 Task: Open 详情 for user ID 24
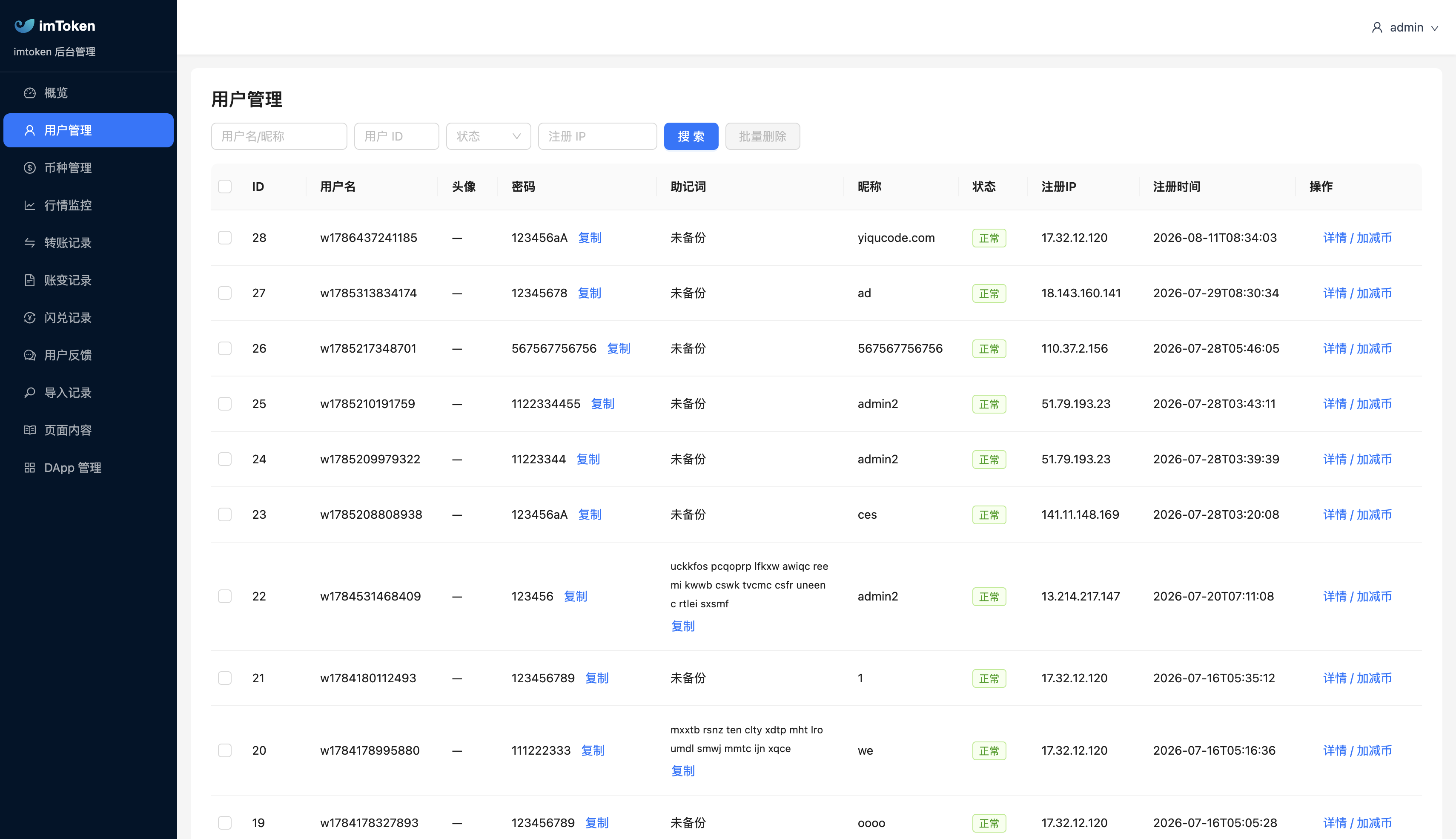[x=1335, y=459]
